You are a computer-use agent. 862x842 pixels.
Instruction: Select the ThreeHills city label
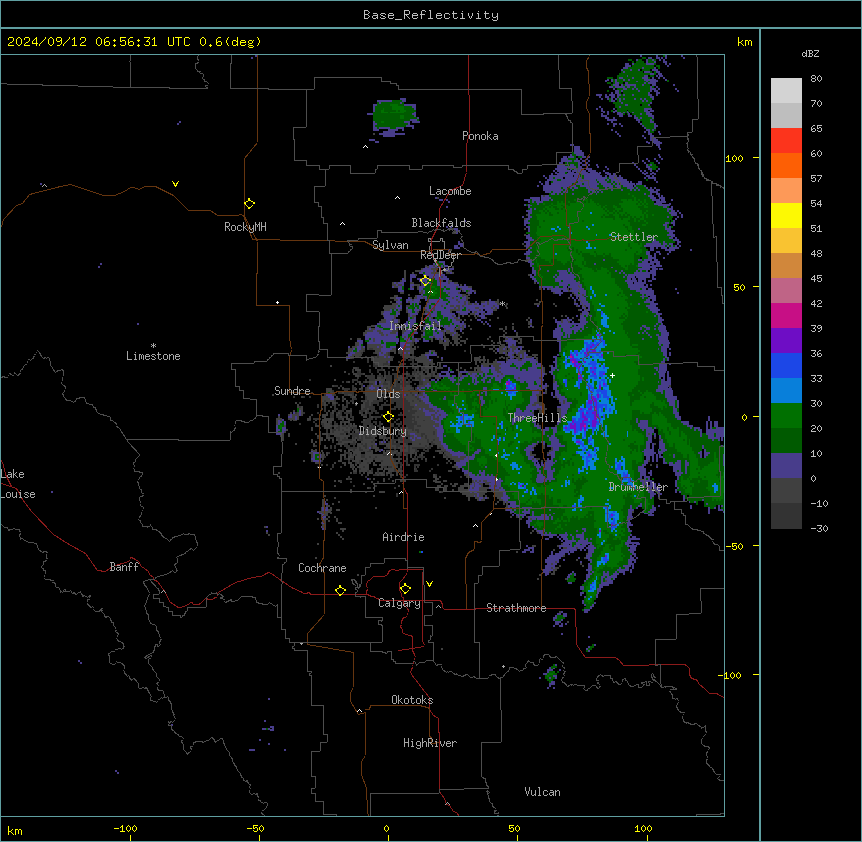pyautogui.click(x=537, y=418)
